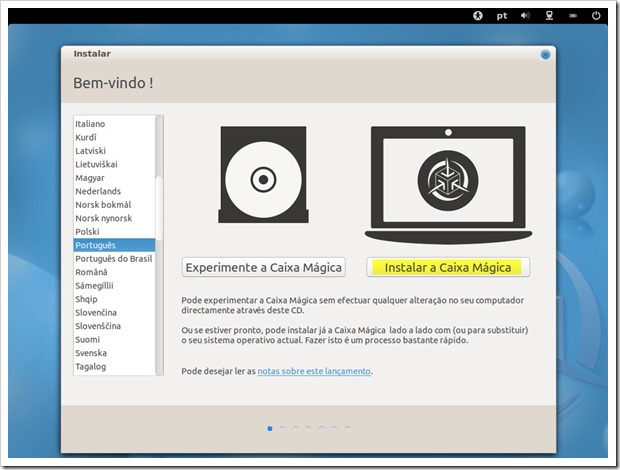Screen dimensions: 620x470
Task: Click the laptop install illustration
Action: click(448, 185)
